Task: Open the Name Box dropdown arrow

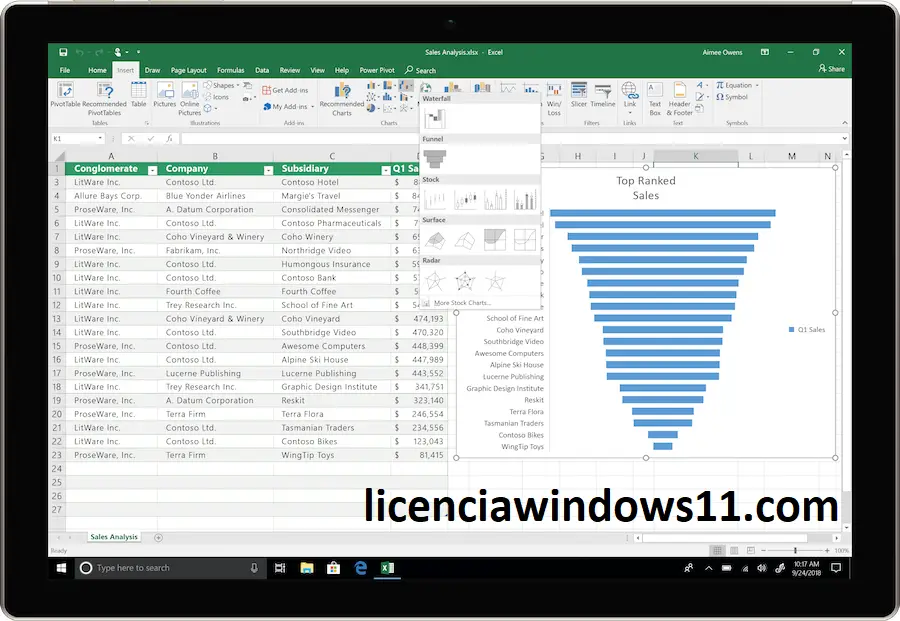Action: tap(100, 138)
